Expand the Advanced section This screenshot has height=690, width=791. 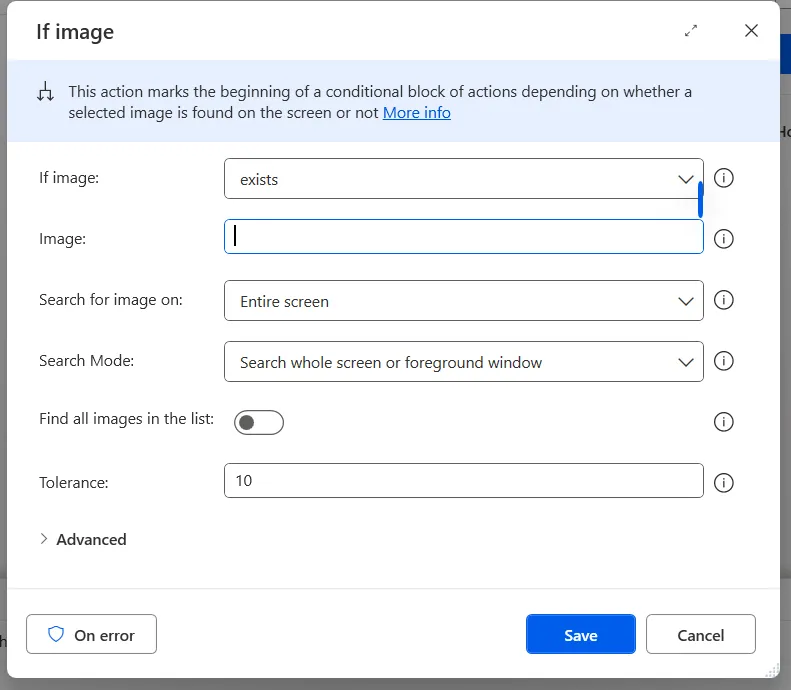[x=83, y=539]
